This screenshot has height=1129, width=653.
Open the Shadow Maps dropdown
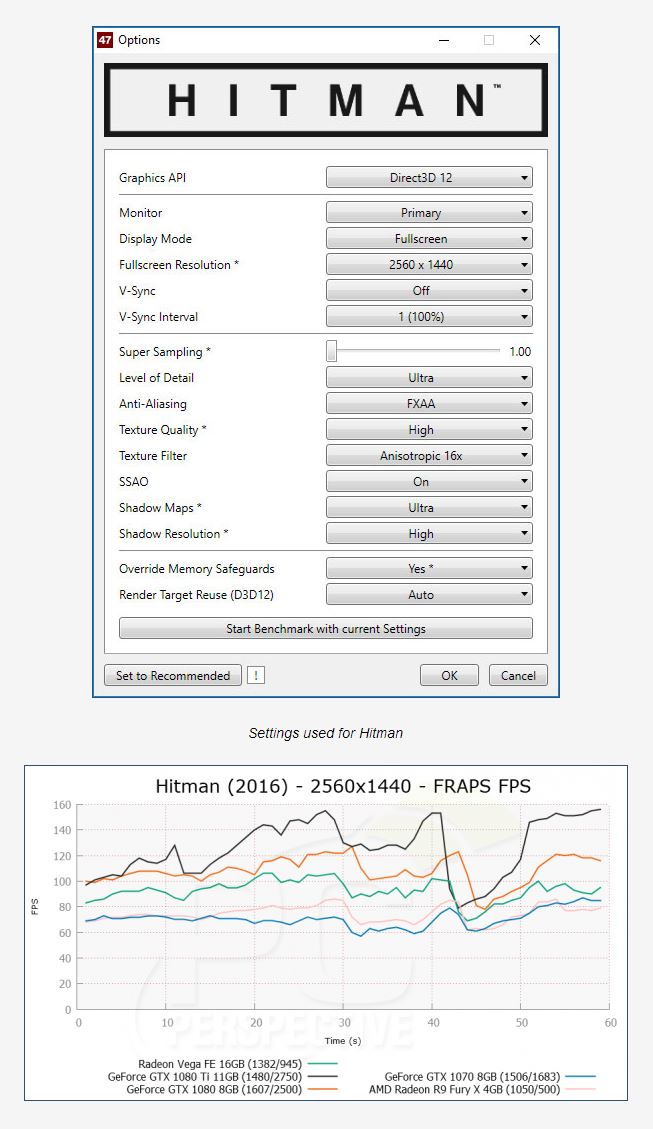(429, 507)
